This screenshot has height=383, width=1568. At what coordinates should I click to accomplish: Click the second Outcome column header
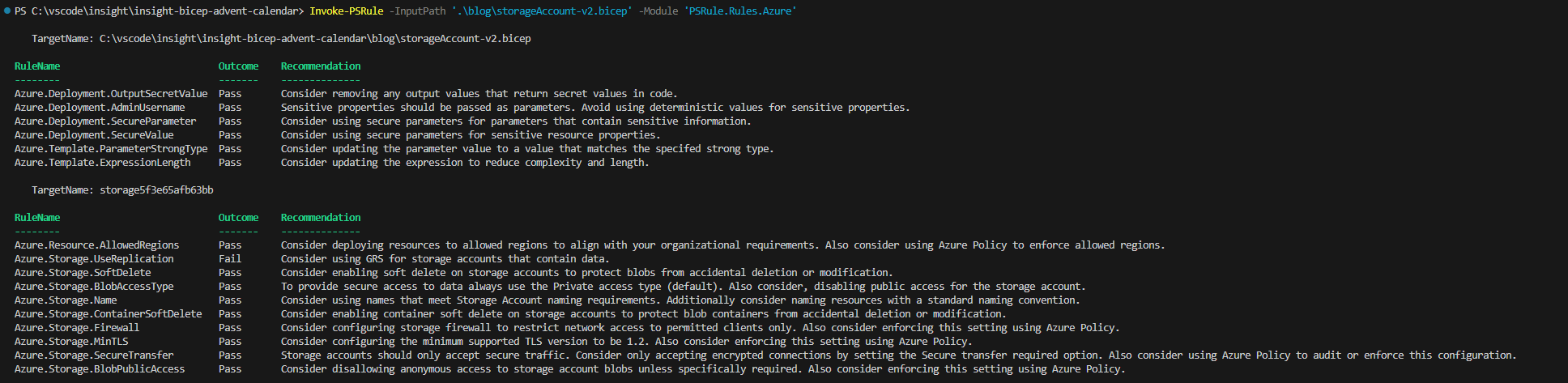(x=238, y=218)
